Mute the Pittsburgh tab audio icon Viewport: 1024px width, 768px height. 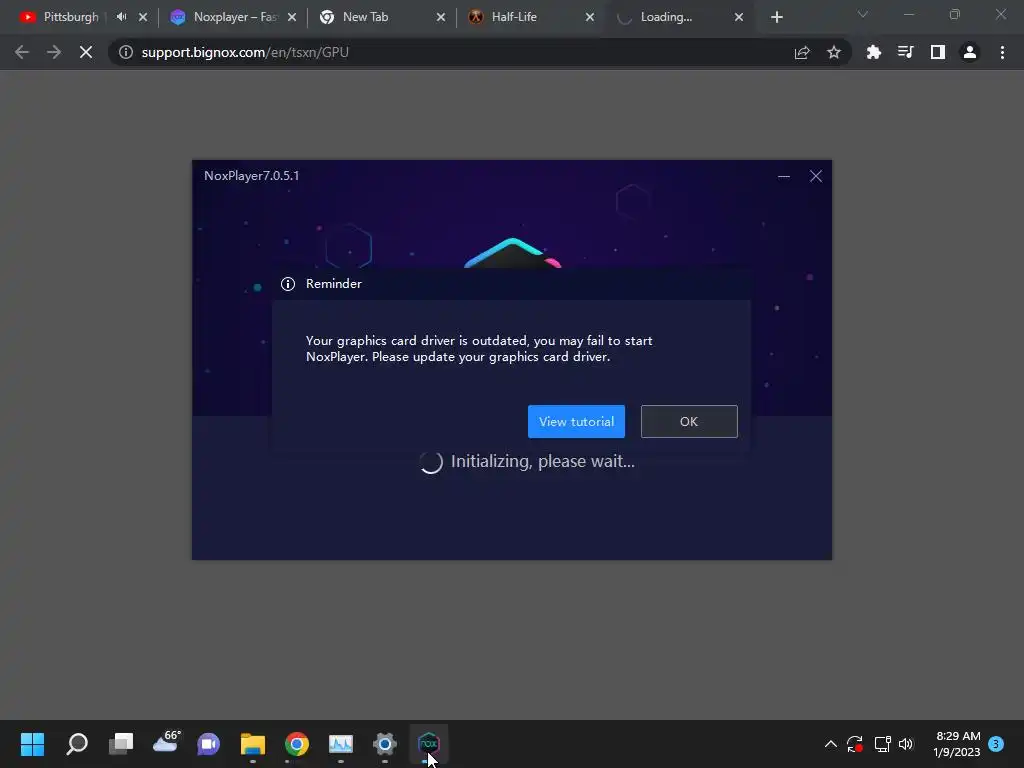[121, 17]
